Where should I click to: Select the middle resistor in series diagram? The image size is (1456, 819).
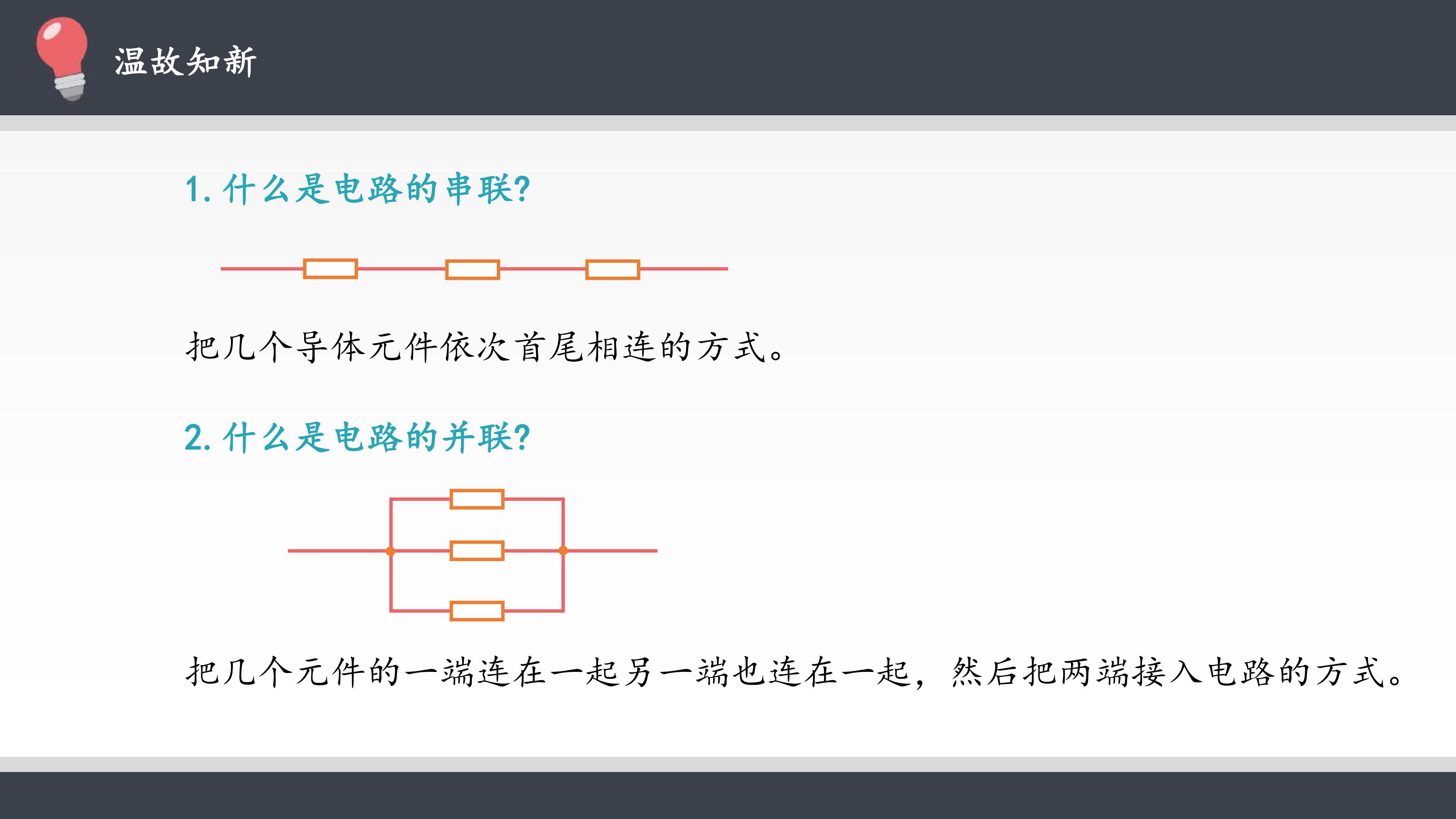click(x=472, y=270)
